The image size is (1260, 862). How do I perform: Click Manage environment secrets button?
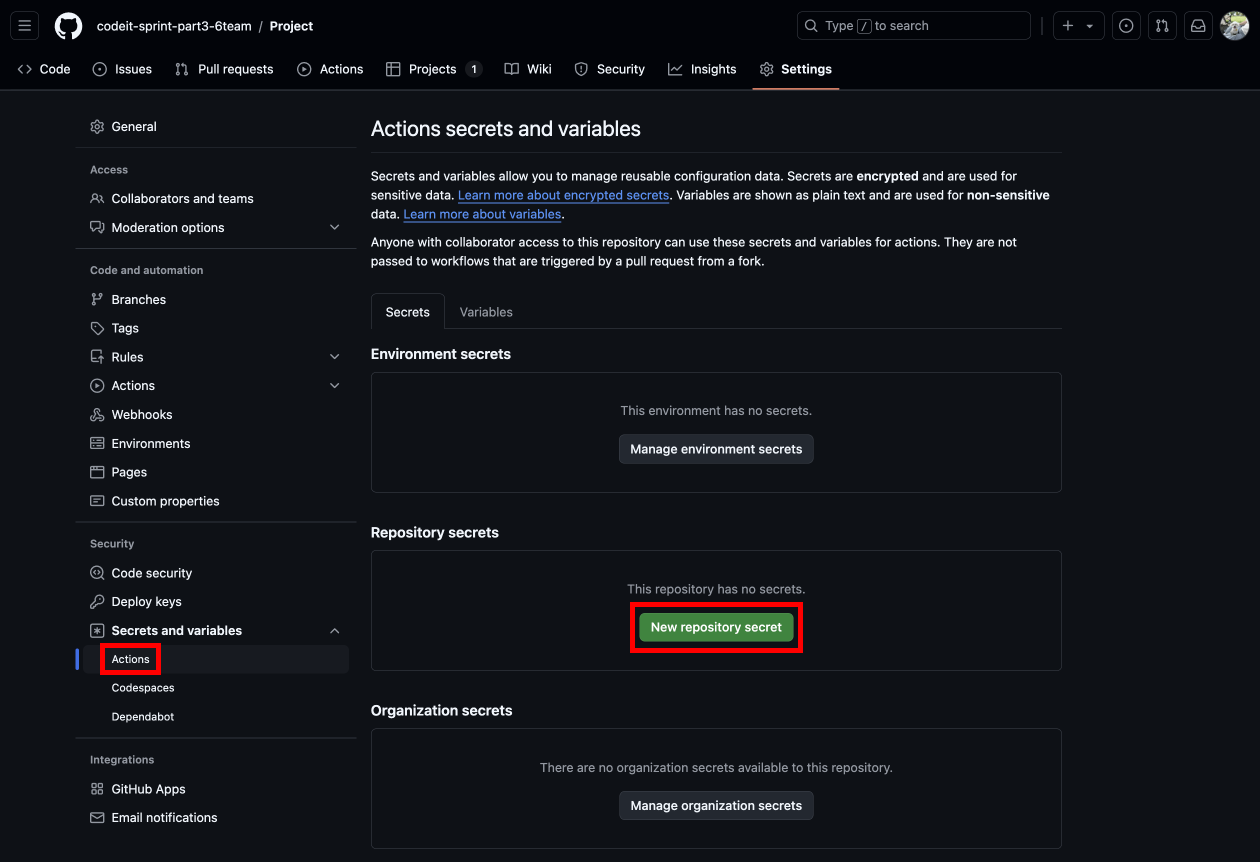[x=716, y=449]
